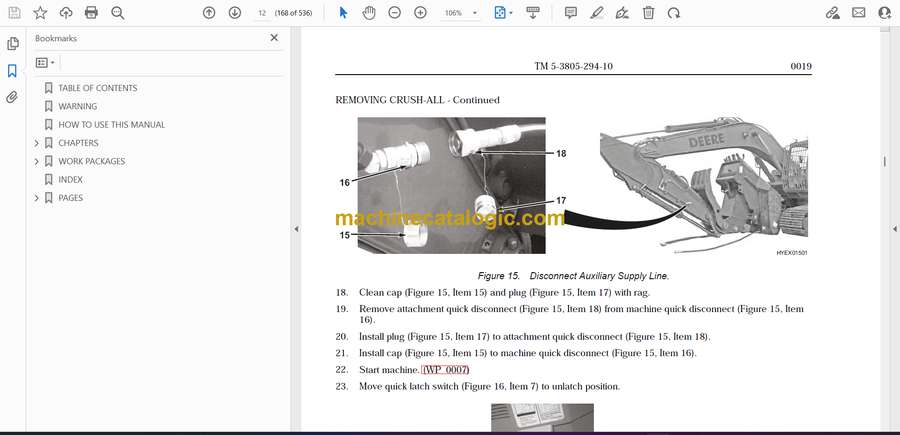Open the find text search tool
The width and height of the screenshot is (900, 435).
(118, 13)
